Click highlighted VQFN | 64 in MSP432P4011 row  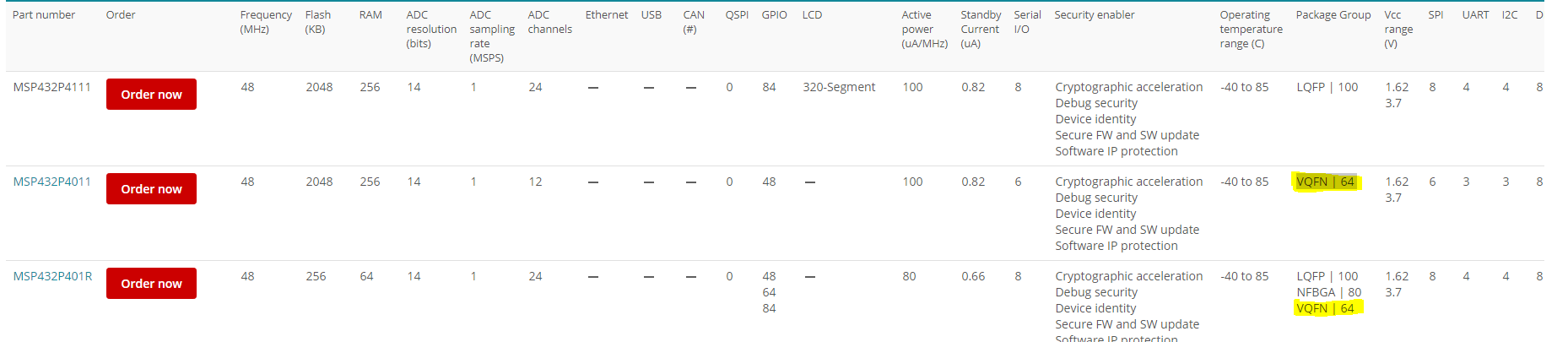[1325, 182]
